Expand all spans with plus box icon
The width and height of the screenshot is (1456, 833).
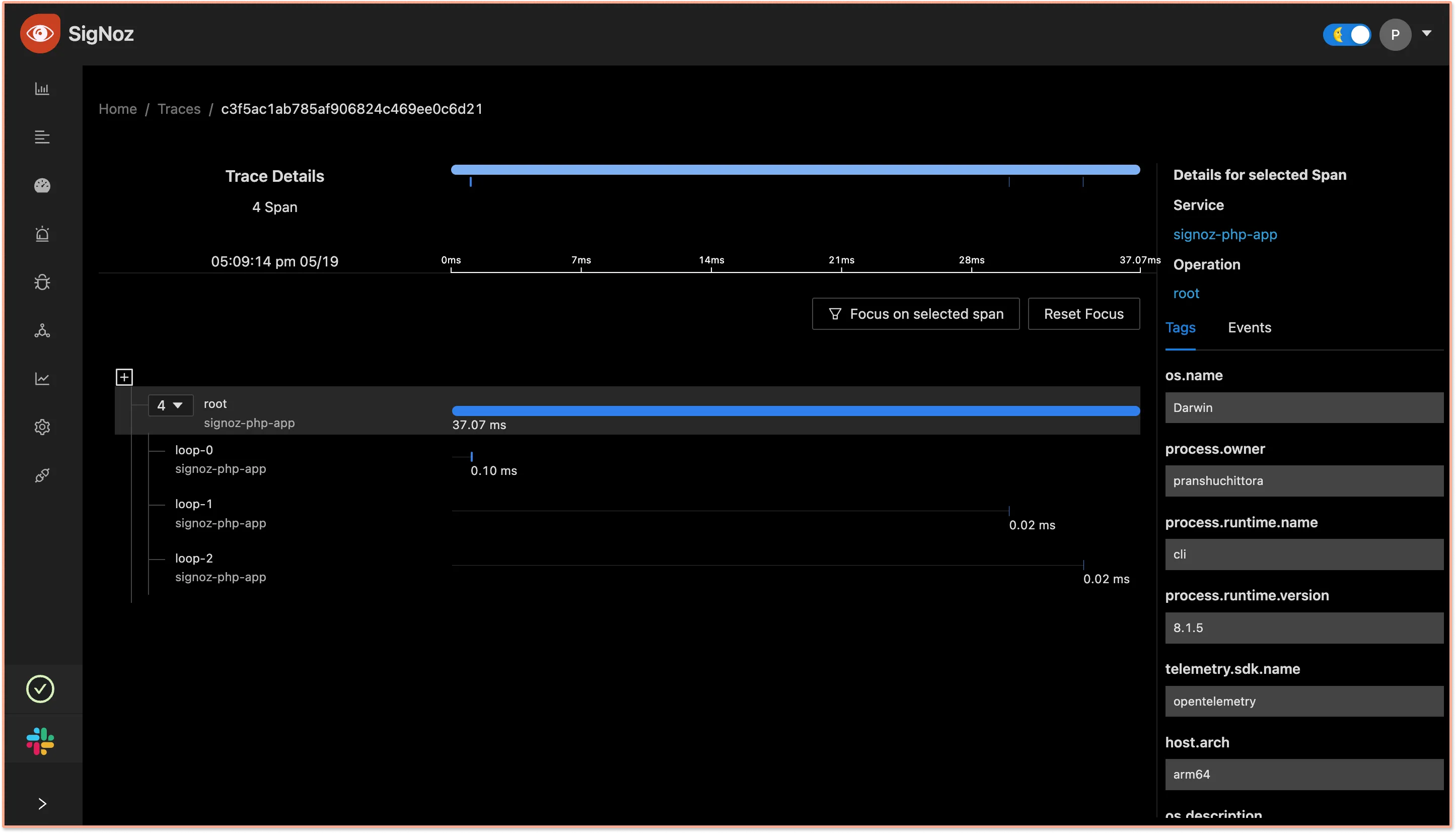tap(124, 377)
